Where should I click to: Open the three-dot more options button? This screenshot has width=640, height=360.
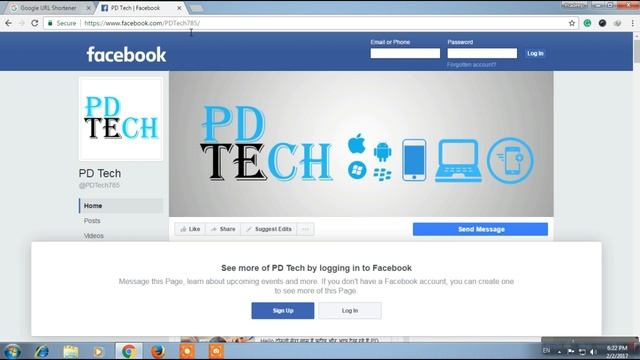point(305,229)
